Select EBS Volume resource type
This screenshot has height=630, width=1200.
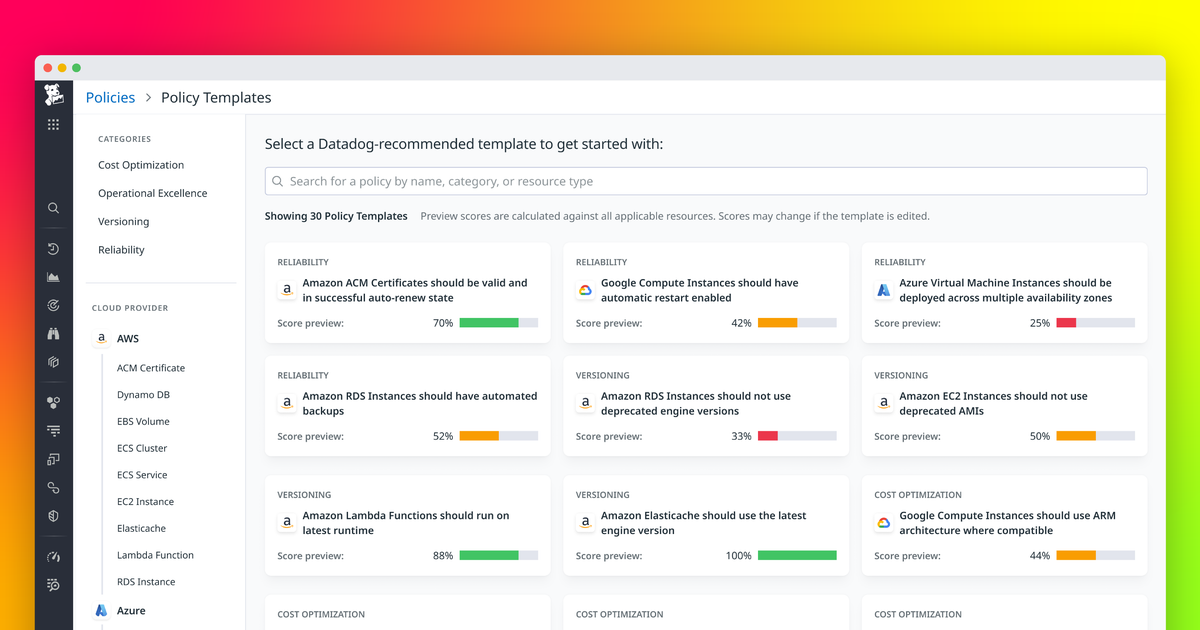click(x=143, y=422)
